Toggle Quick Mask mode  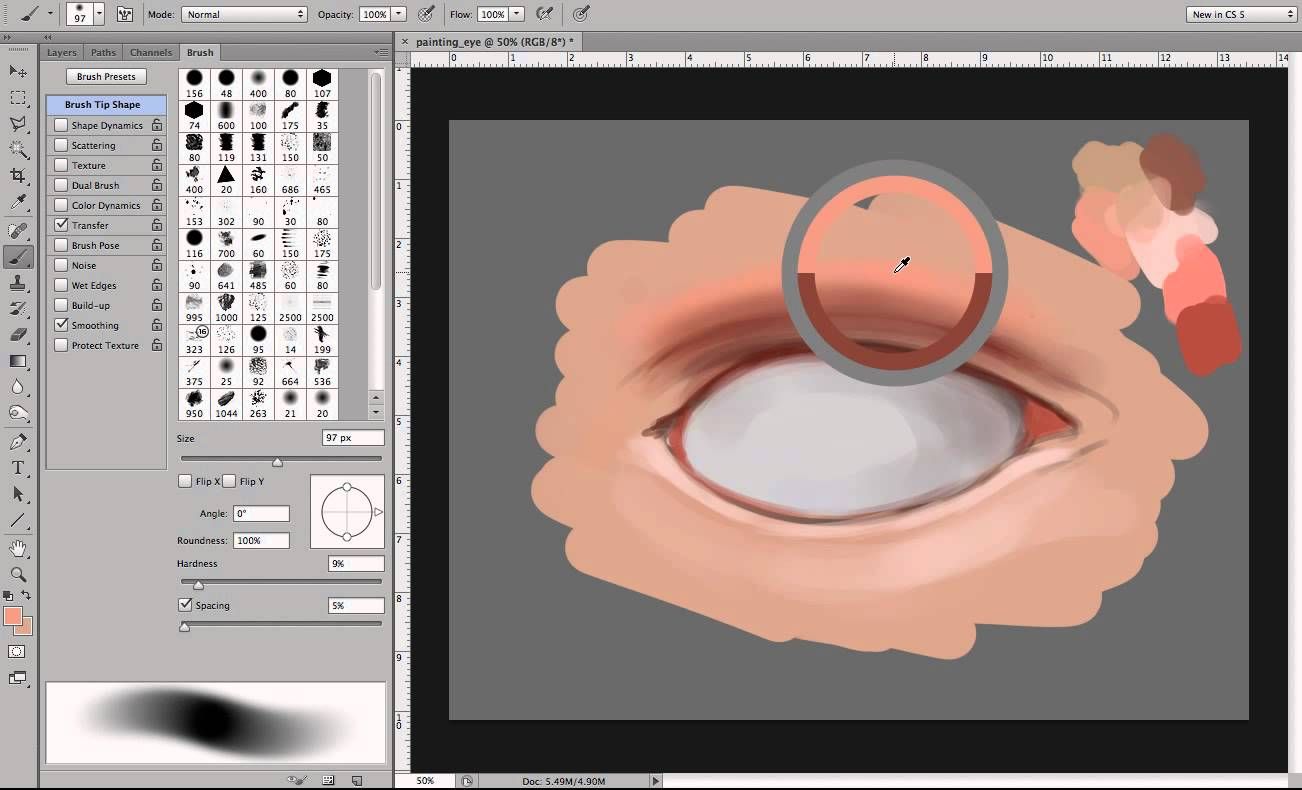[17, 652]
